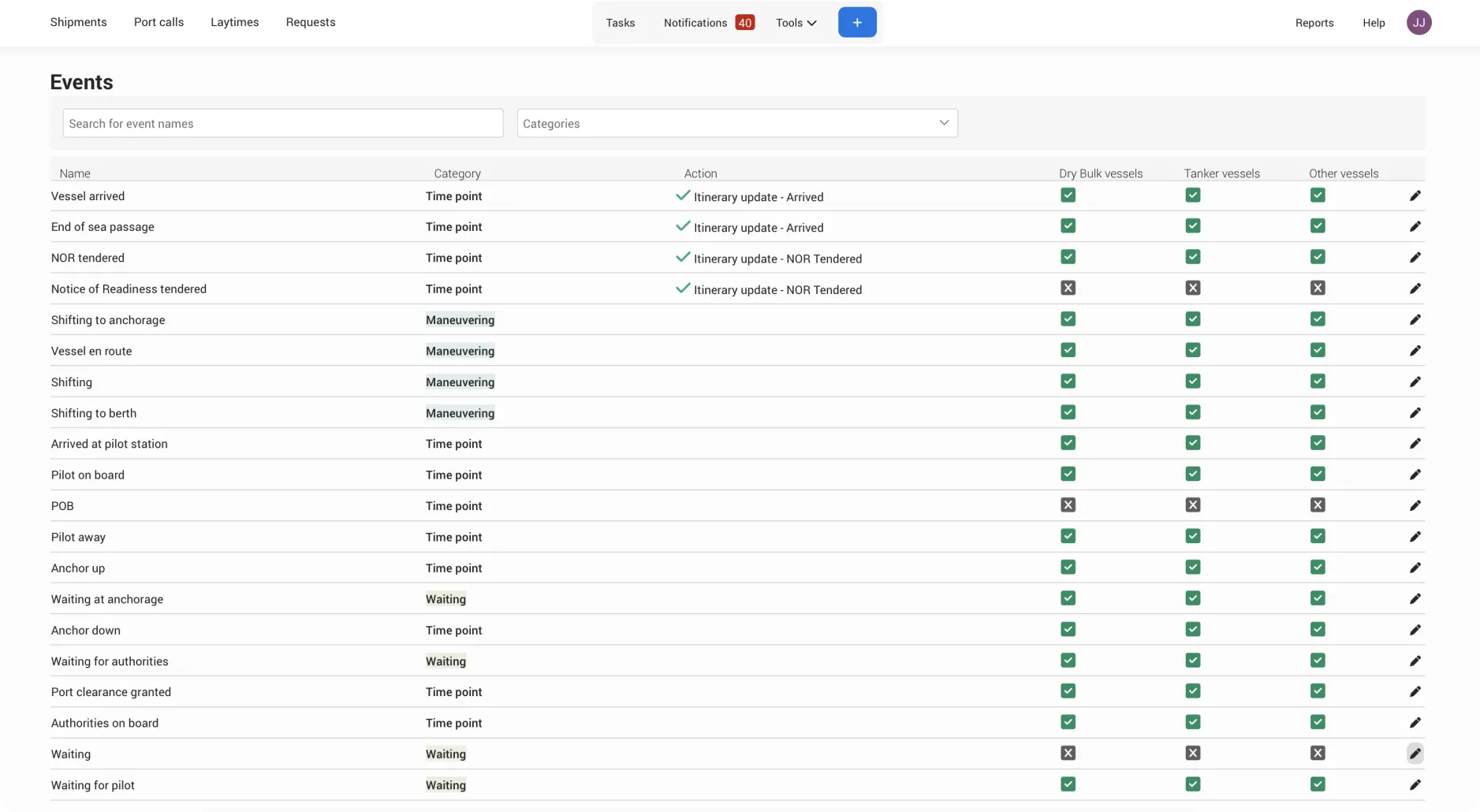Open Notifications with 40 badge
Image resolution: width=1480 pixels, height=812 pixels.
click(x=709, y=23)
